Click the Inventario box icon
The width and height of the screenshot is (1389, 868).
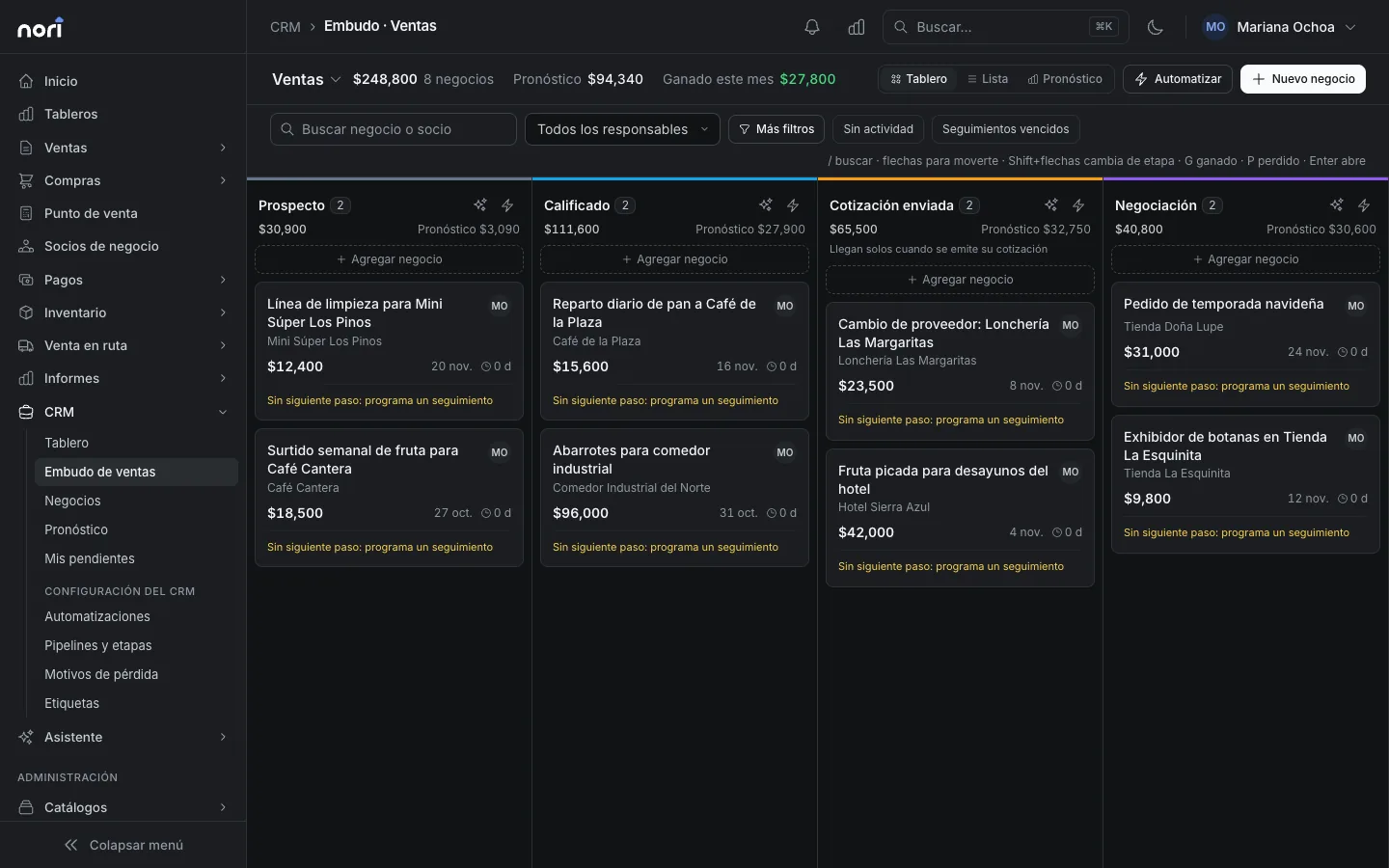(x=27, y=312)
